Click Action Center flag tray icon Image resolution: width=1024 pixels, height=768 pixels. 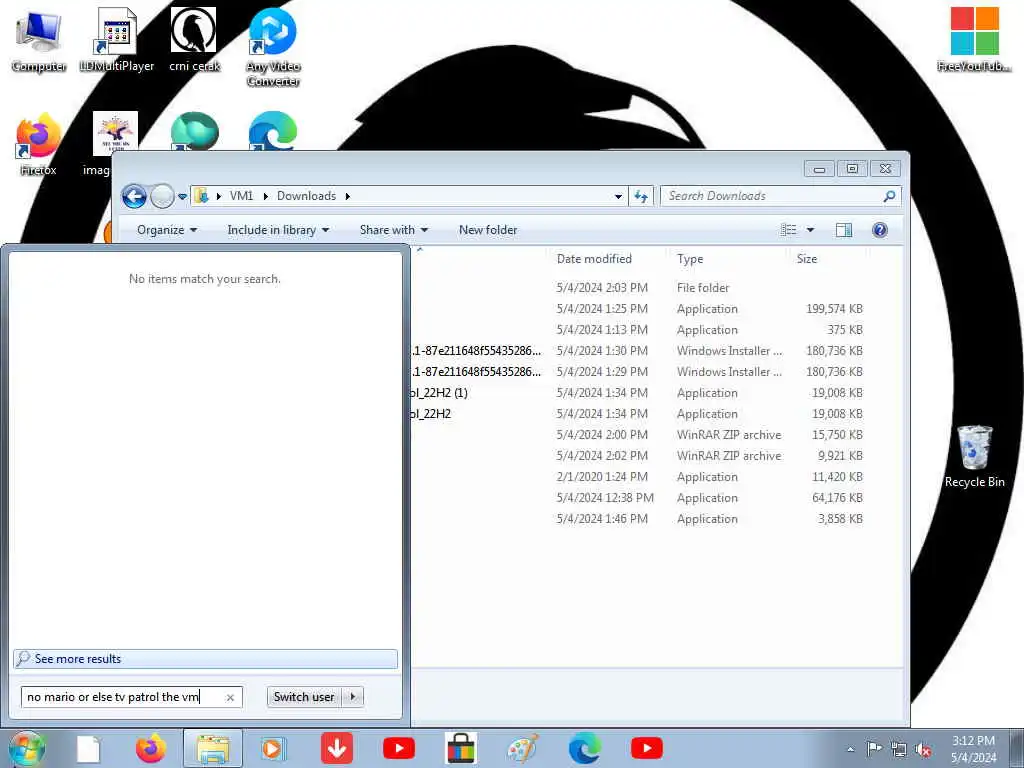(874, 749)
